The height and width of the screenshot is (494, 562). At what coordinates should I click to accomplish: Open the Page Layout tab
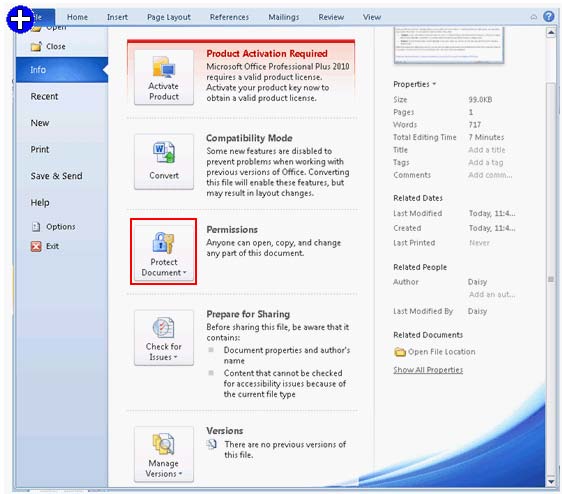(x=168, y=17)
